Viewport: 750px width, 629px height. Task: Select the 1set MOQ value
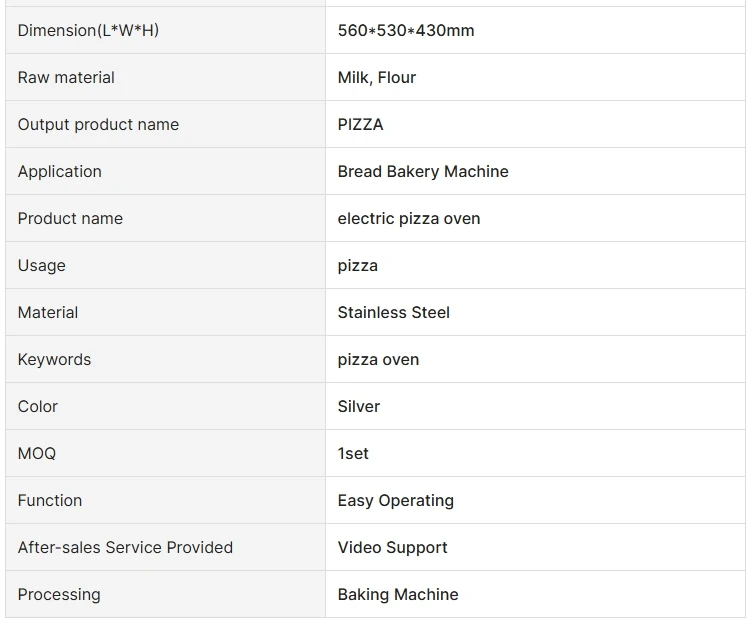point(353,453)
